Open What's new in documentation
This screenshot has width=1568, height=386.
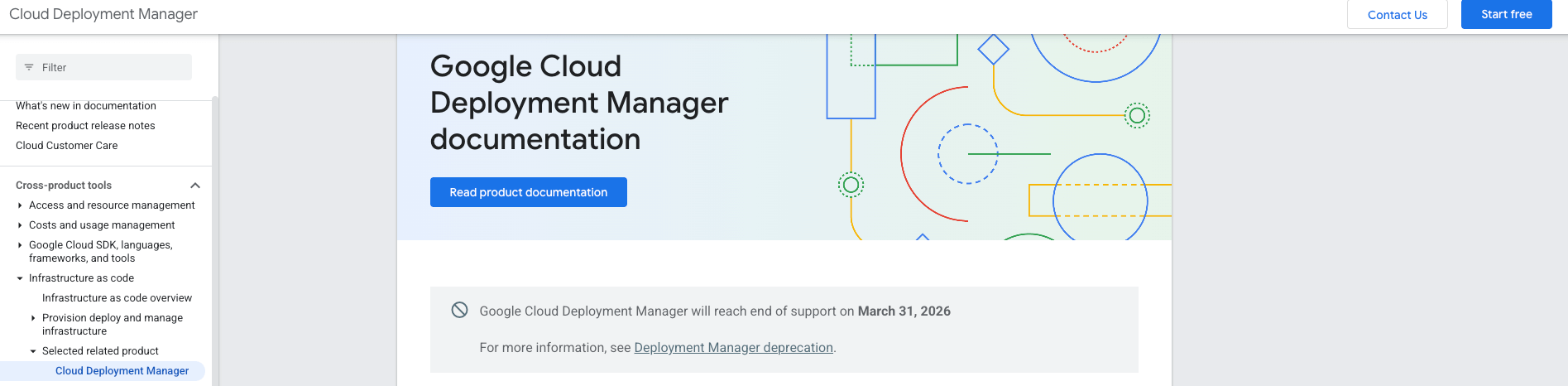click(x=86, y=106)
